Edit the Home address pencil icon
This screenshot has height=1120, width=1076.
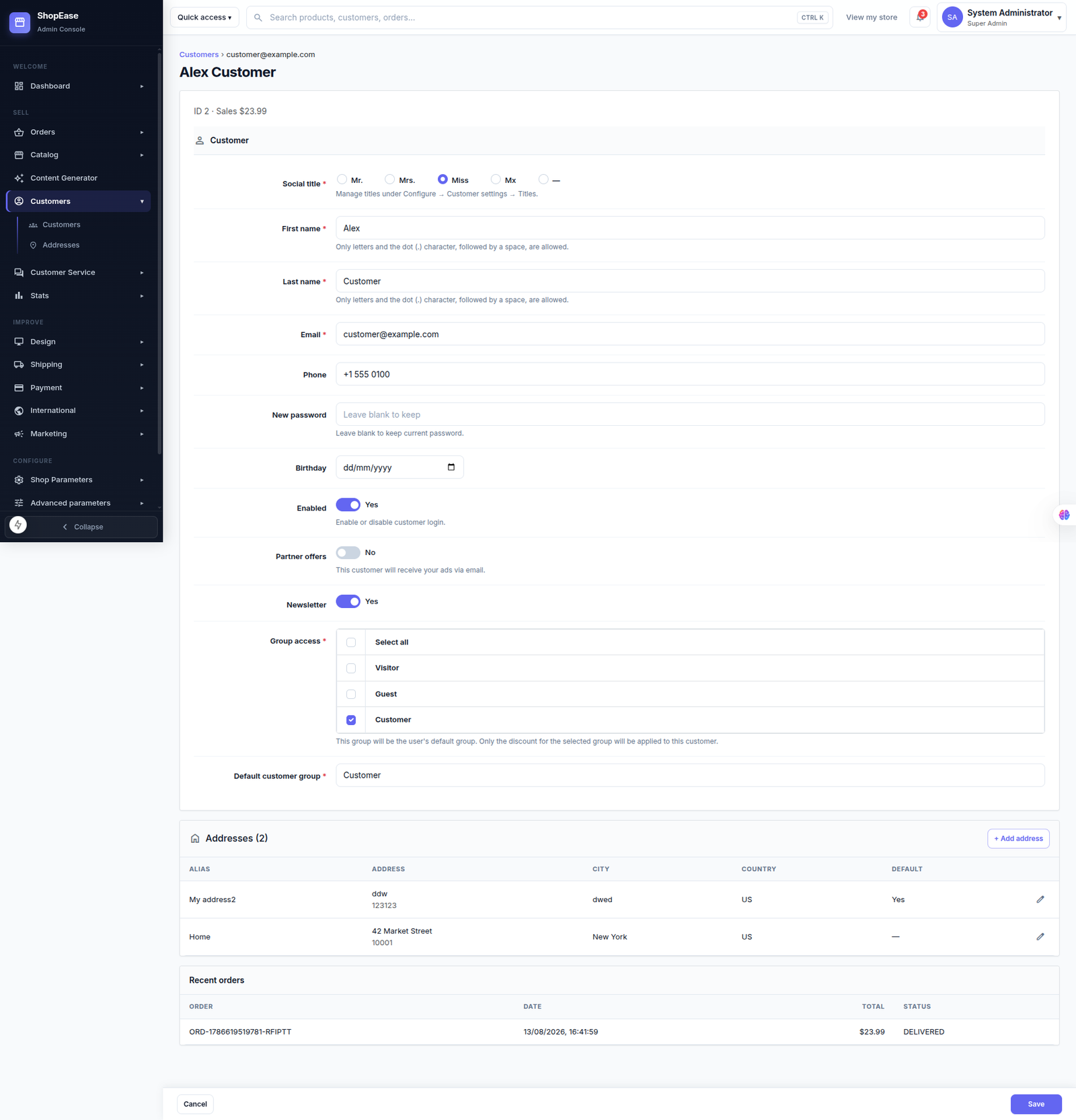click(x=1040, y=936)
